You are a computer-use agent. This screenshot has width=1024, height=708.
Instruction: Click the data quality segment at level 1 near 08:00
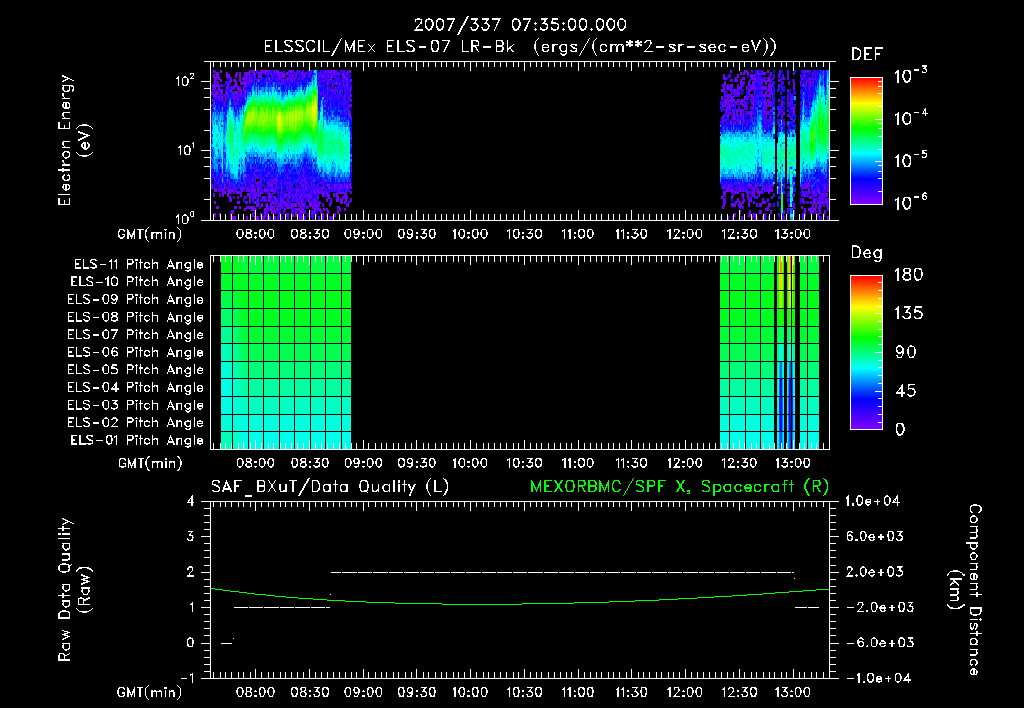(282, 607)
